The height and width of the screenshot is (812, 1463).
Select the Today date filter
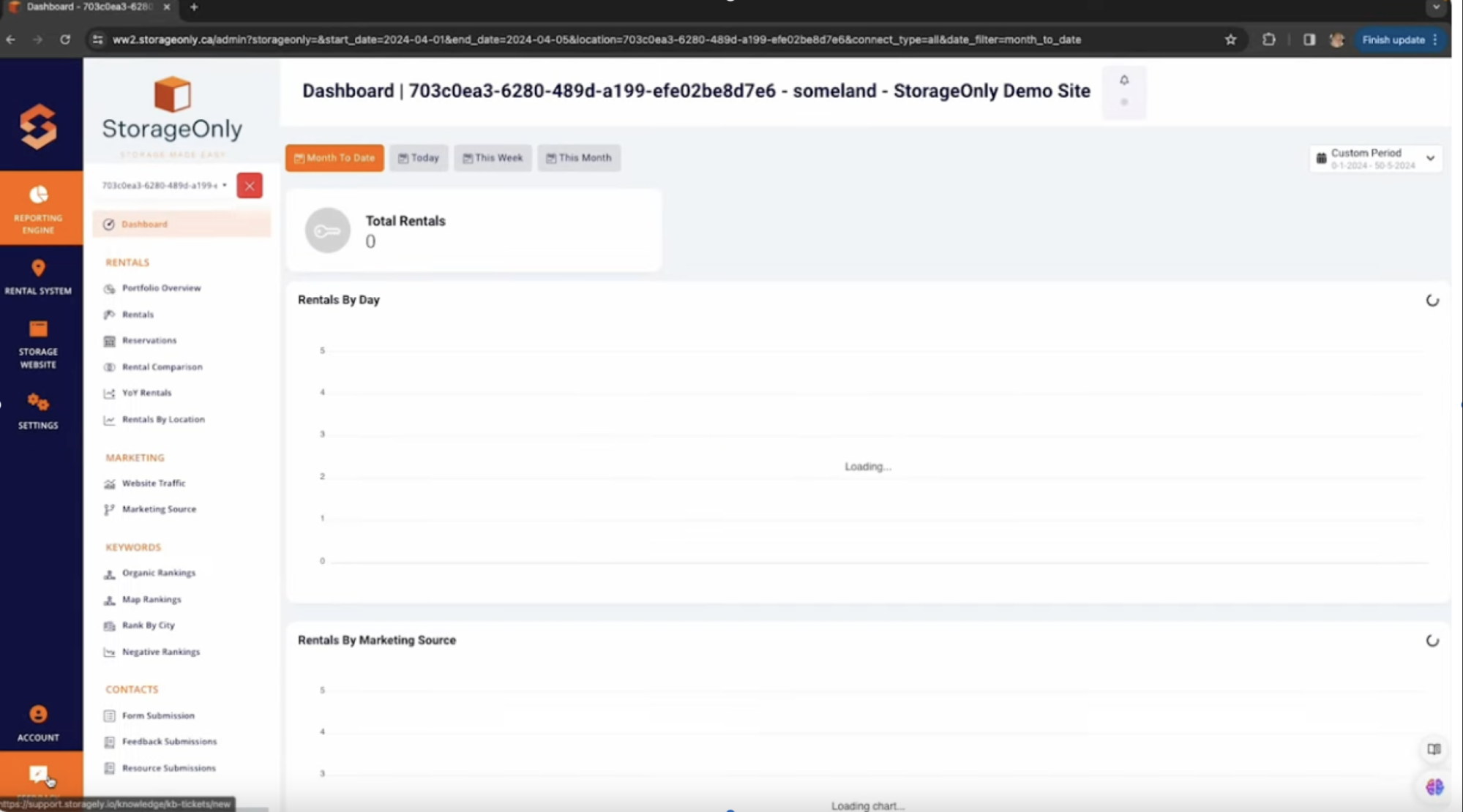[419, 158]
